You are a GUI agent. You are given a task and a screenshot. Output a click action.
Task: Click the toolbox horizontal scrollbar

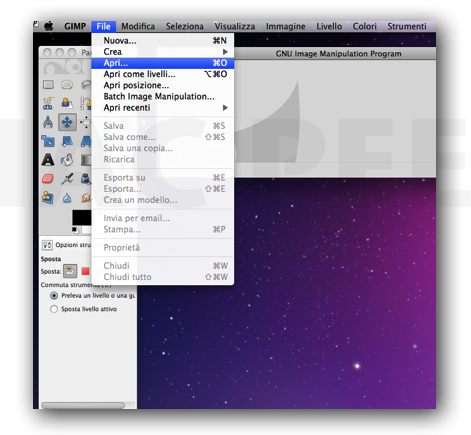tap(83, 405)
